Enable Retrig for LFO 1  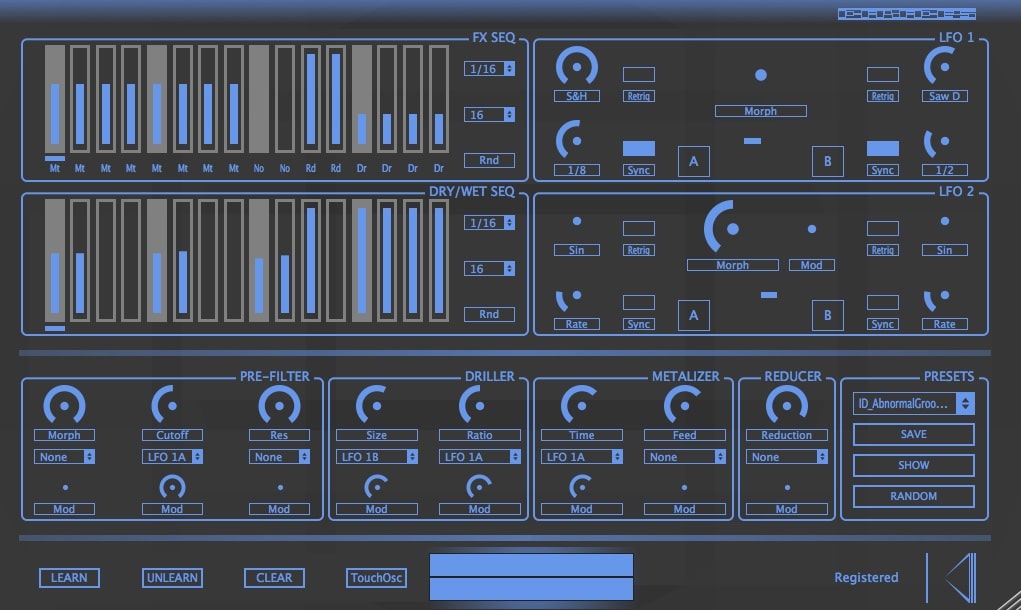point(638,73)
